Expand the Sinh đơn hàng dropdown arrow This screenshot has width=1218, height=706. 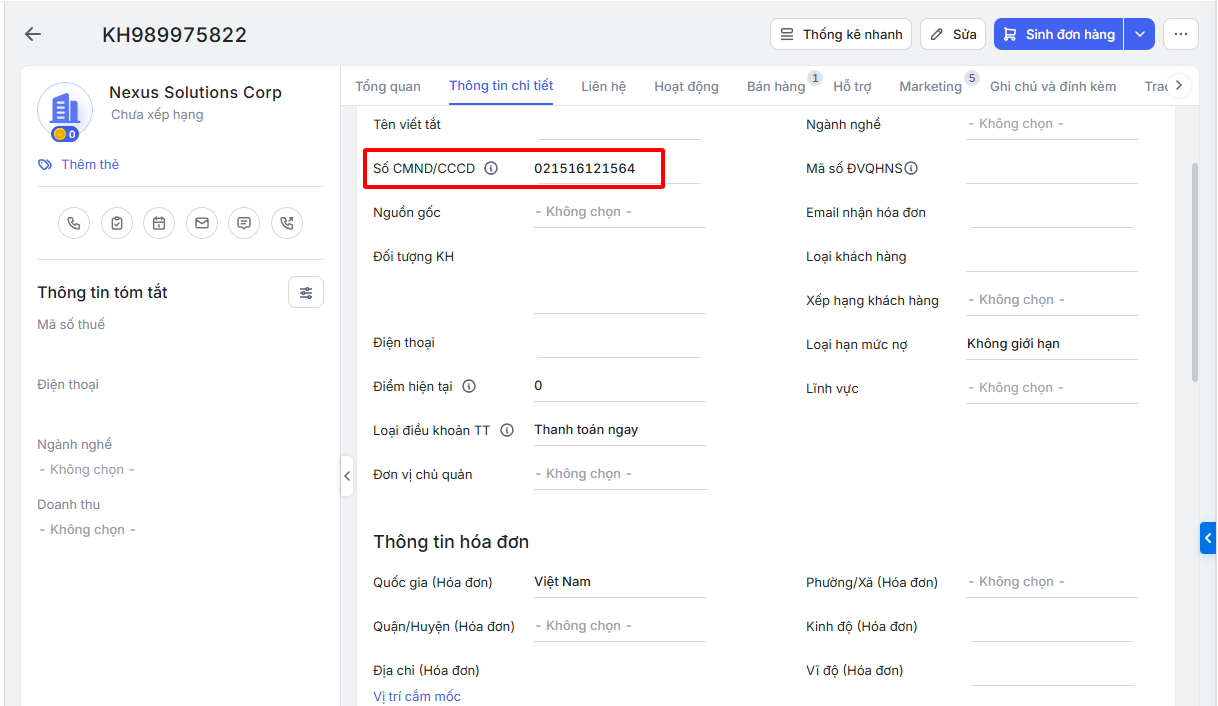click(1140, 34)
